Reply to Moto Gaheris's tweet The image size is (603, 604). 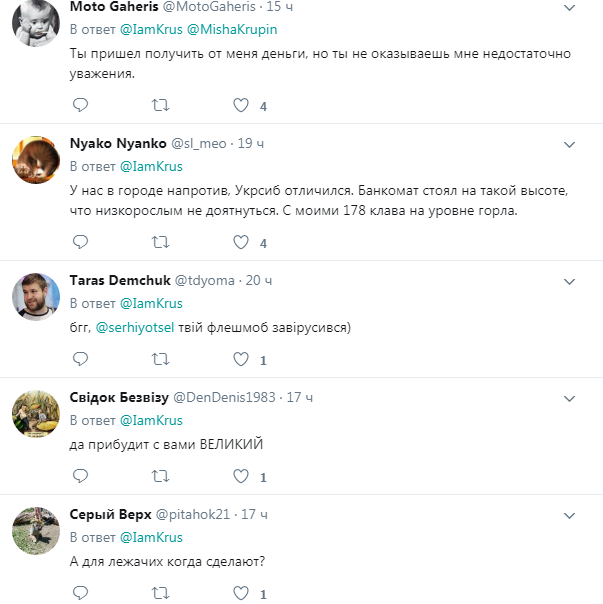tap(81, 105)
